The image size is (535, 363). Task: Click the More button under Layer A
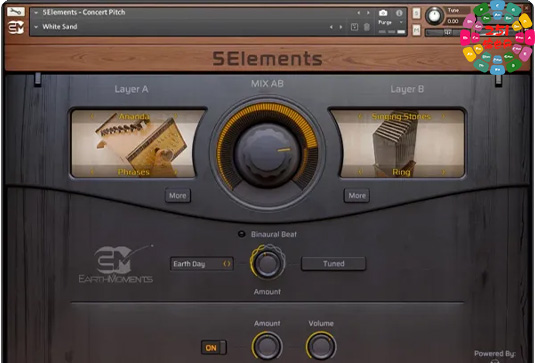pyautogui.click(x=178, y=195)
